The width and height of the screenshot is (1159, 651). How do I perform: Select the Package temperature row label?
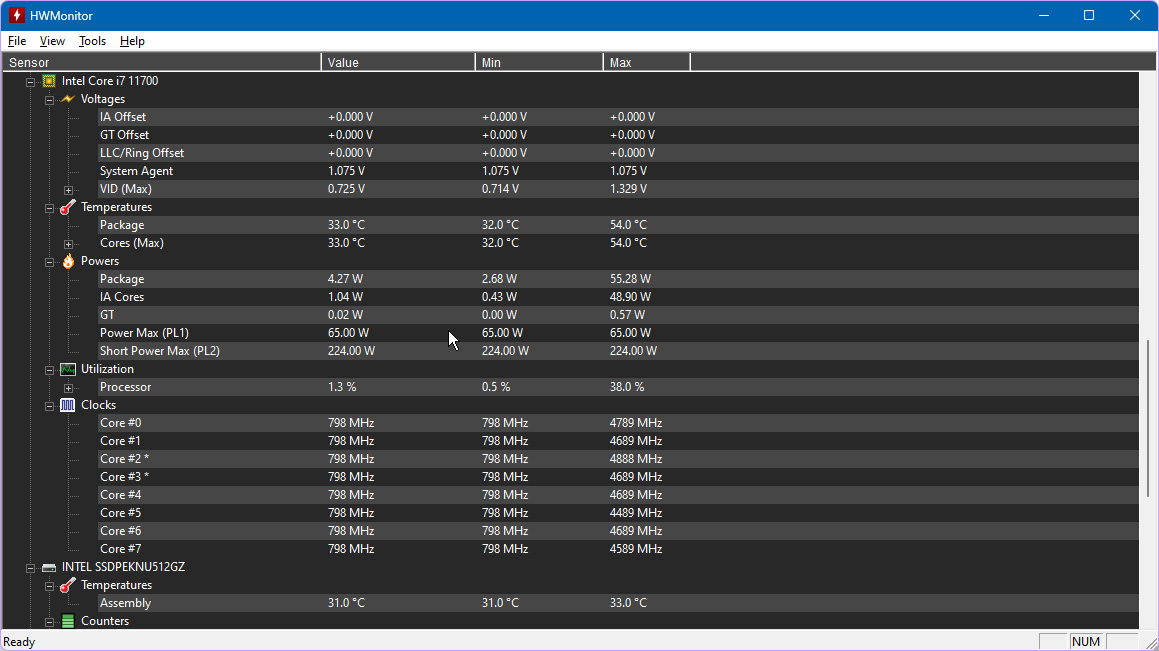(x=122, y=225)
